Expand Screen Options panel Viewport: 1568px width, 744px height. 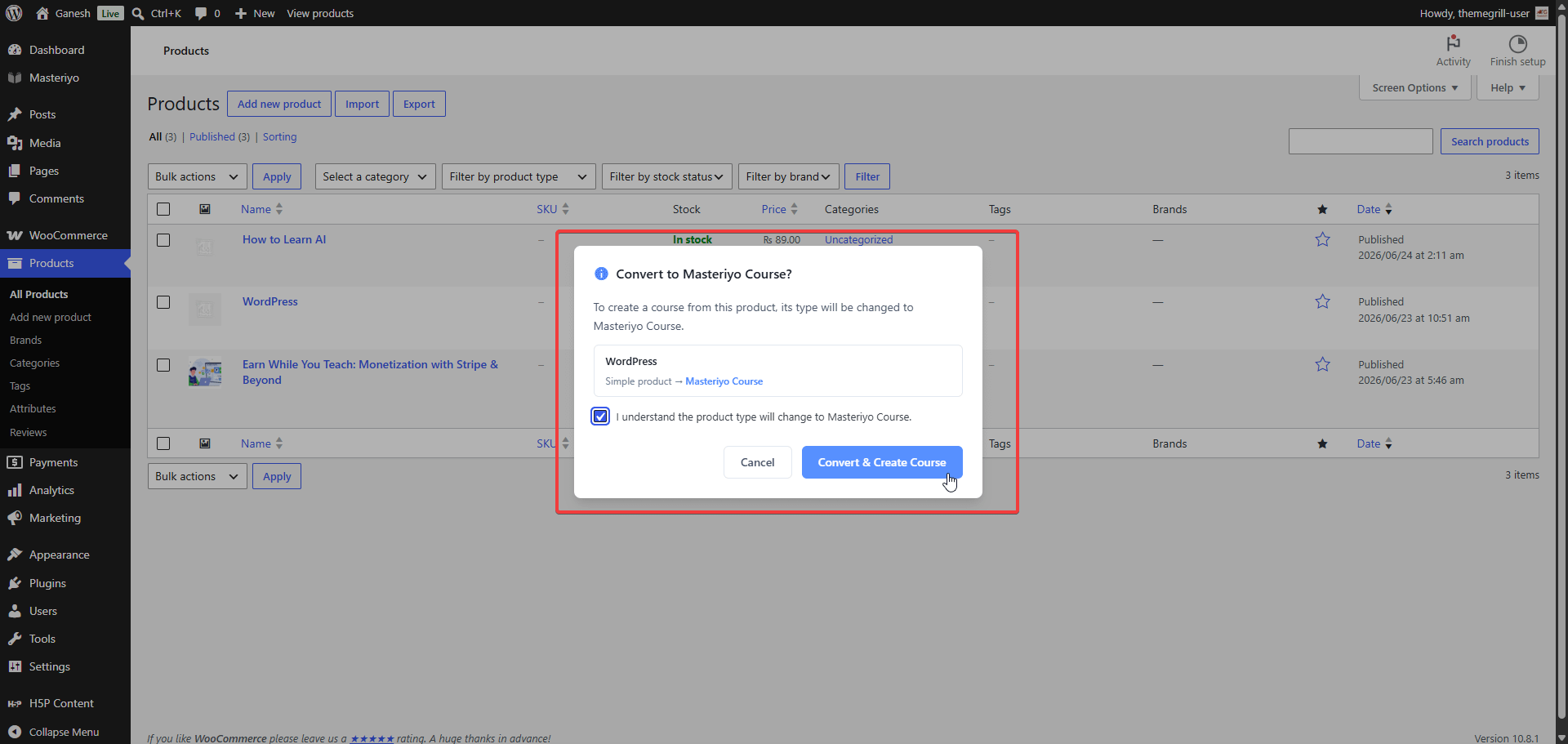click(x=1415, y=87)
